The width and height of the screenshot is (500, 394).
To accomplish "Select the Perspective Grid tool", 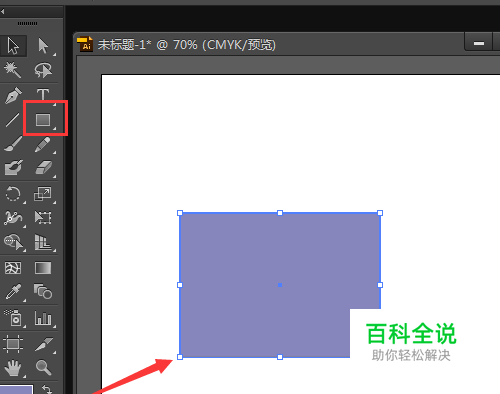I will click(43, 242).
